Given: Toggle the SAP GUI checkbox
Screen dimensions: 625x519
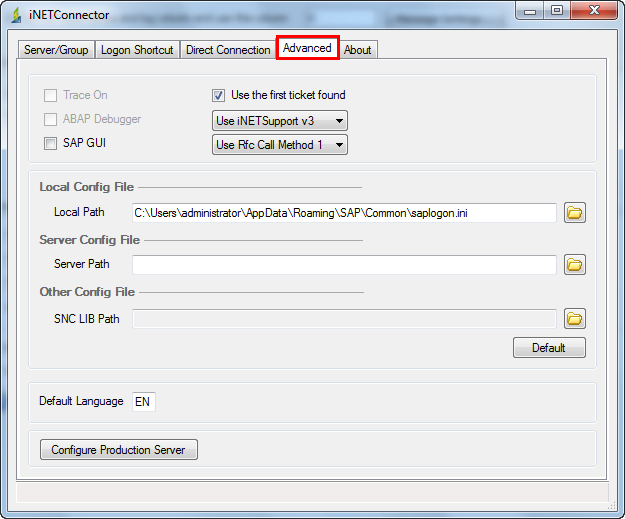Looking at the screenshot, I should 50,144.
